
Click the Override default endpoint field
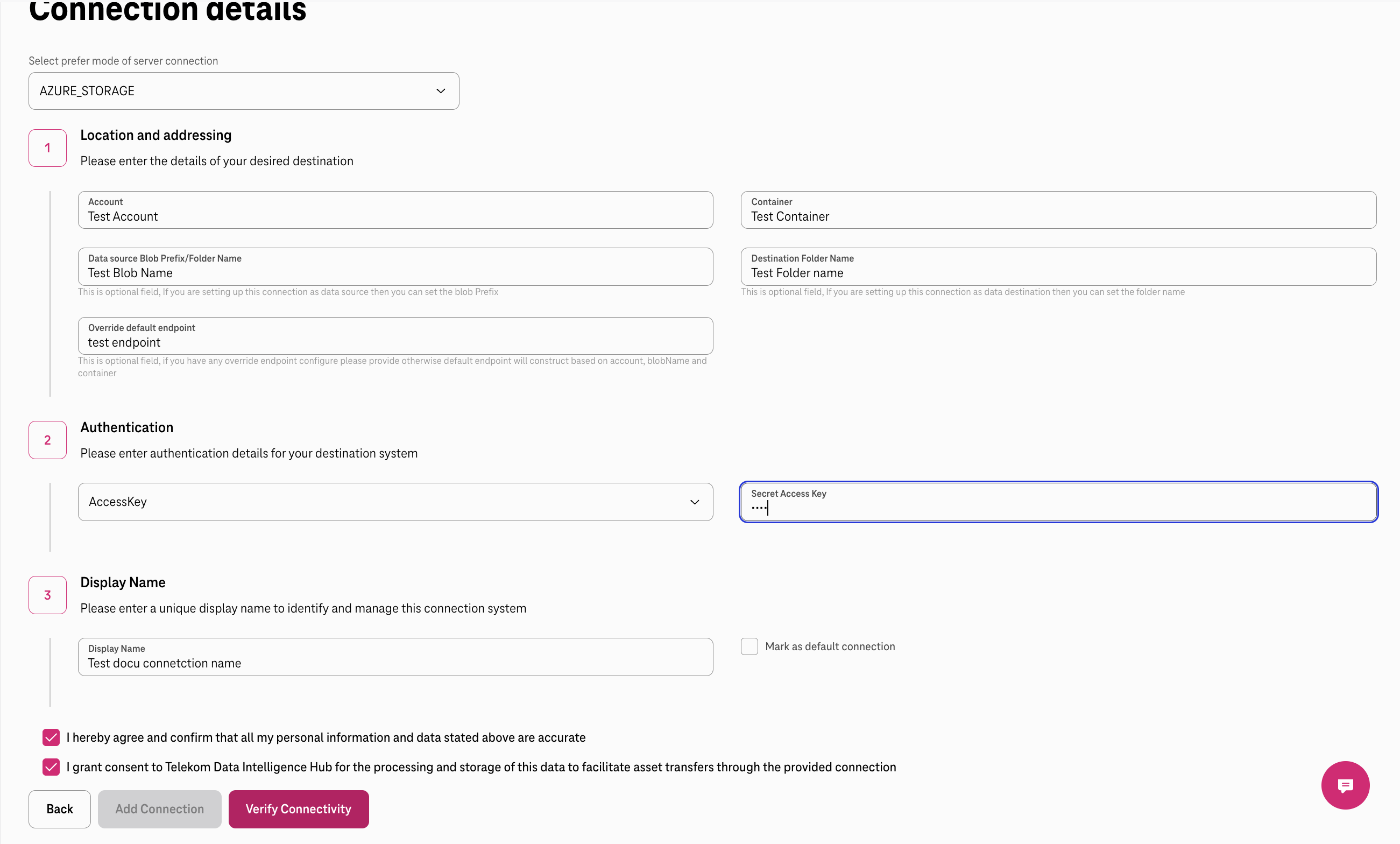tap(395, 336)
